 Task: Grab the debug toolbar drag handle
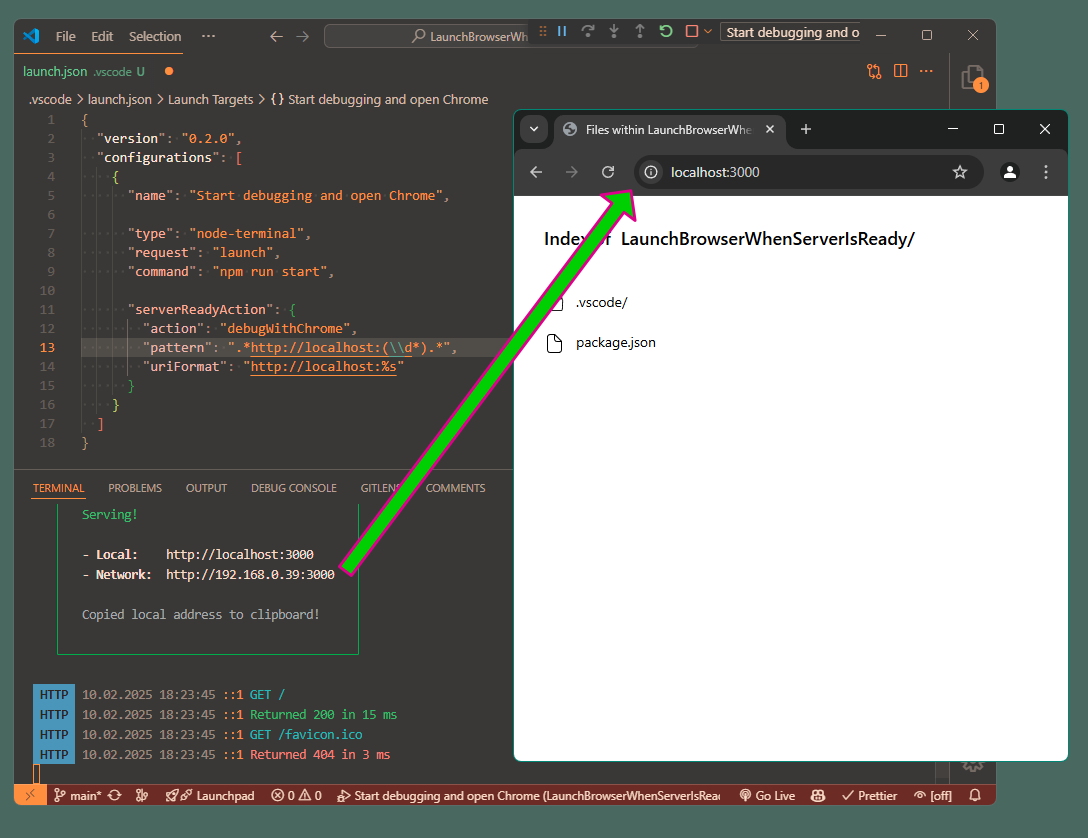pyautogui.click(x=543, y=31)
